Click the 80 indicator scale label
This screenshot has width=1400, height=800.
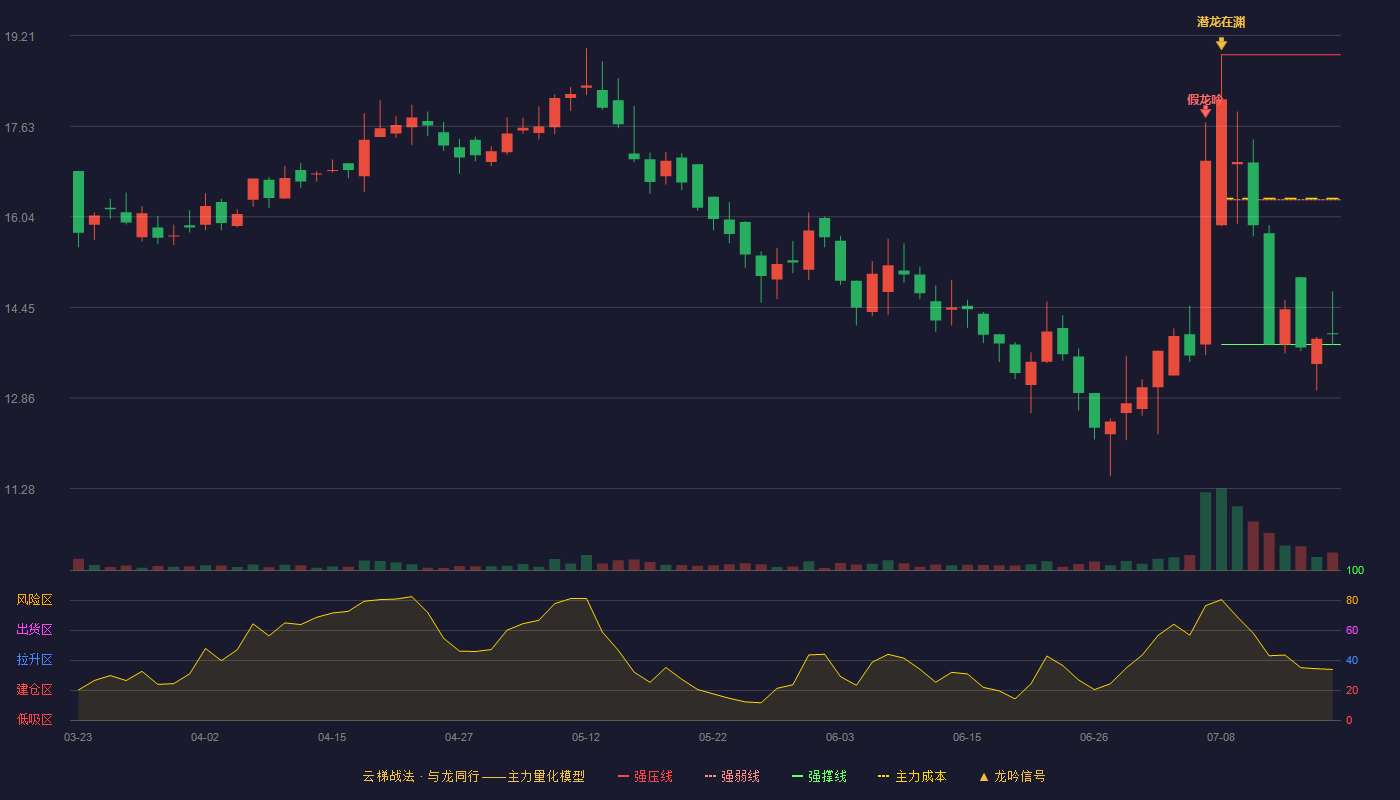1352,600
